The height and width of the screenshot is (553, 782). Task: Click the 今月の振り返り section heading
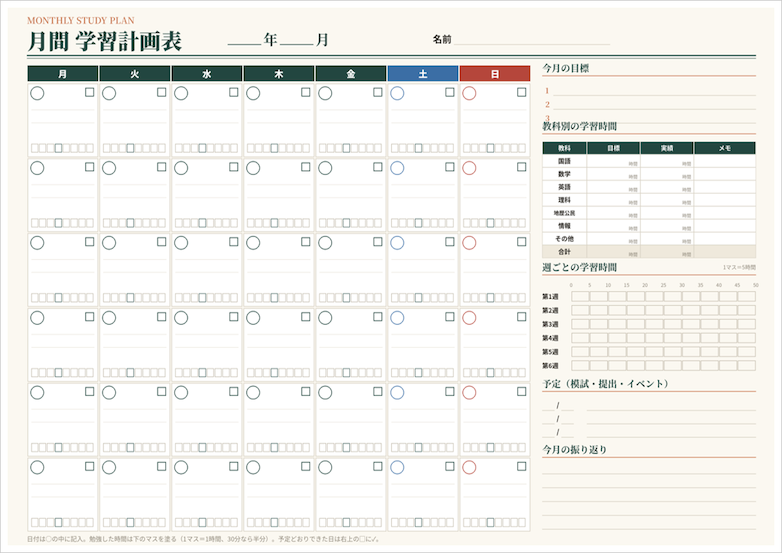pyautogui.click(x=575, y=450)
